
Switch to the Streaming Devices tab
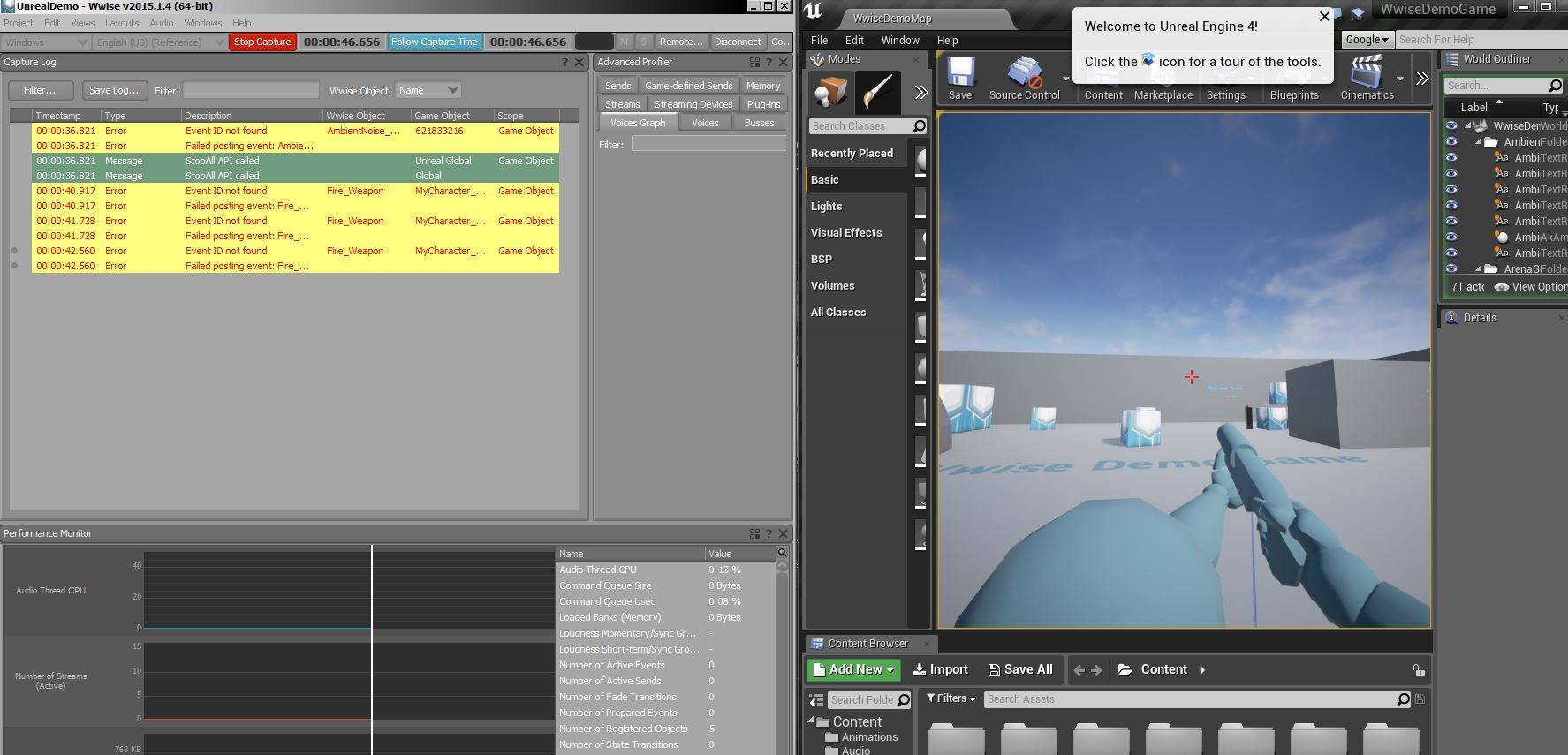click(693, 104)
